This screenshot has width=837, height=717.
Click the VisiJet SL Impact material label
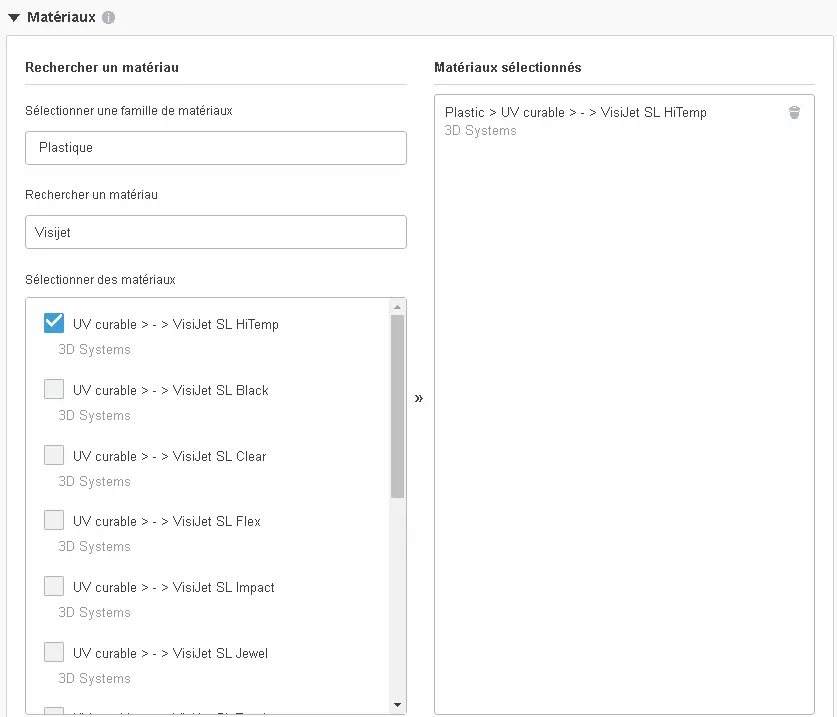174,587
